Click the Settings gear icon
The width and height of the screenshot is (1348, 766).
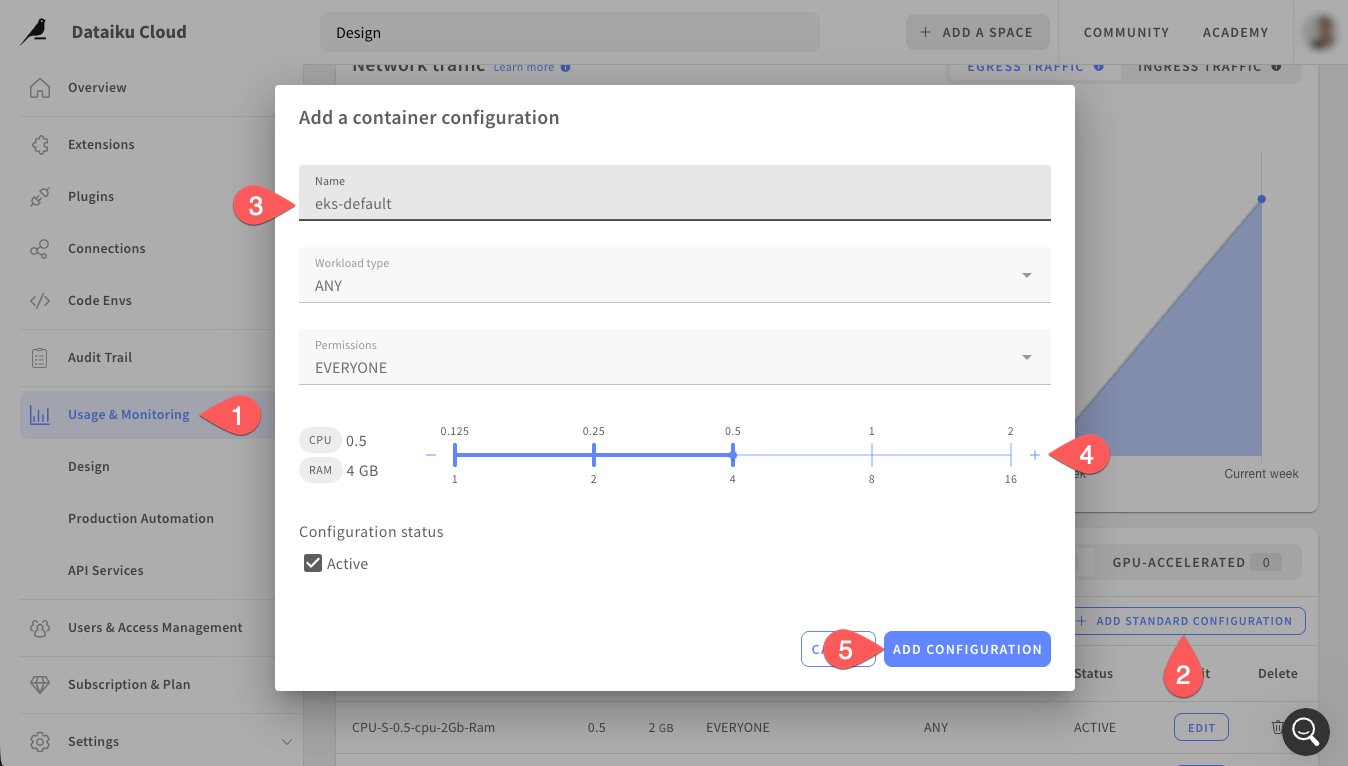[x=40, y=742]
